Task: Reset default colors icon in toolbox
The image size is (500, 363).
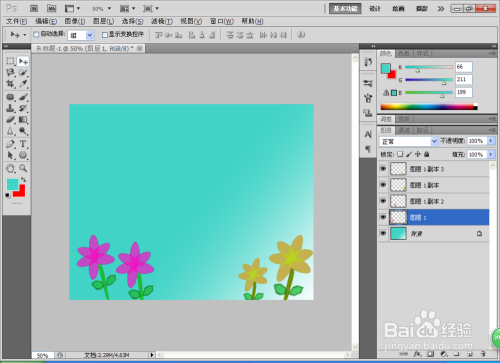Action: coord(8,195)
